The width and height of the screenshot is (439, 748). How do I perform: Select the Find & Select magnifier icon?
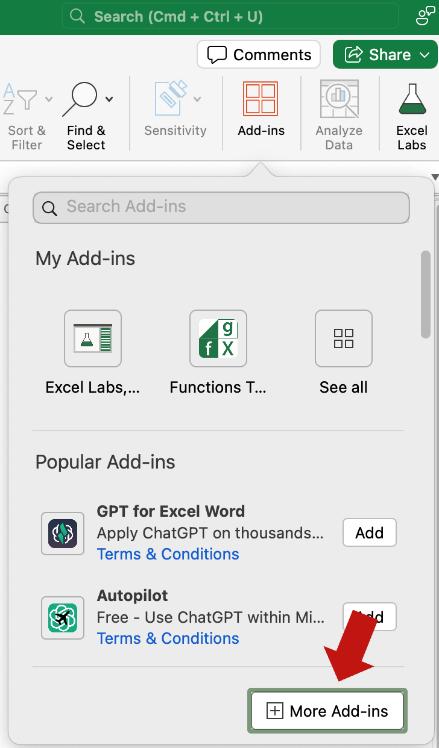80,99
